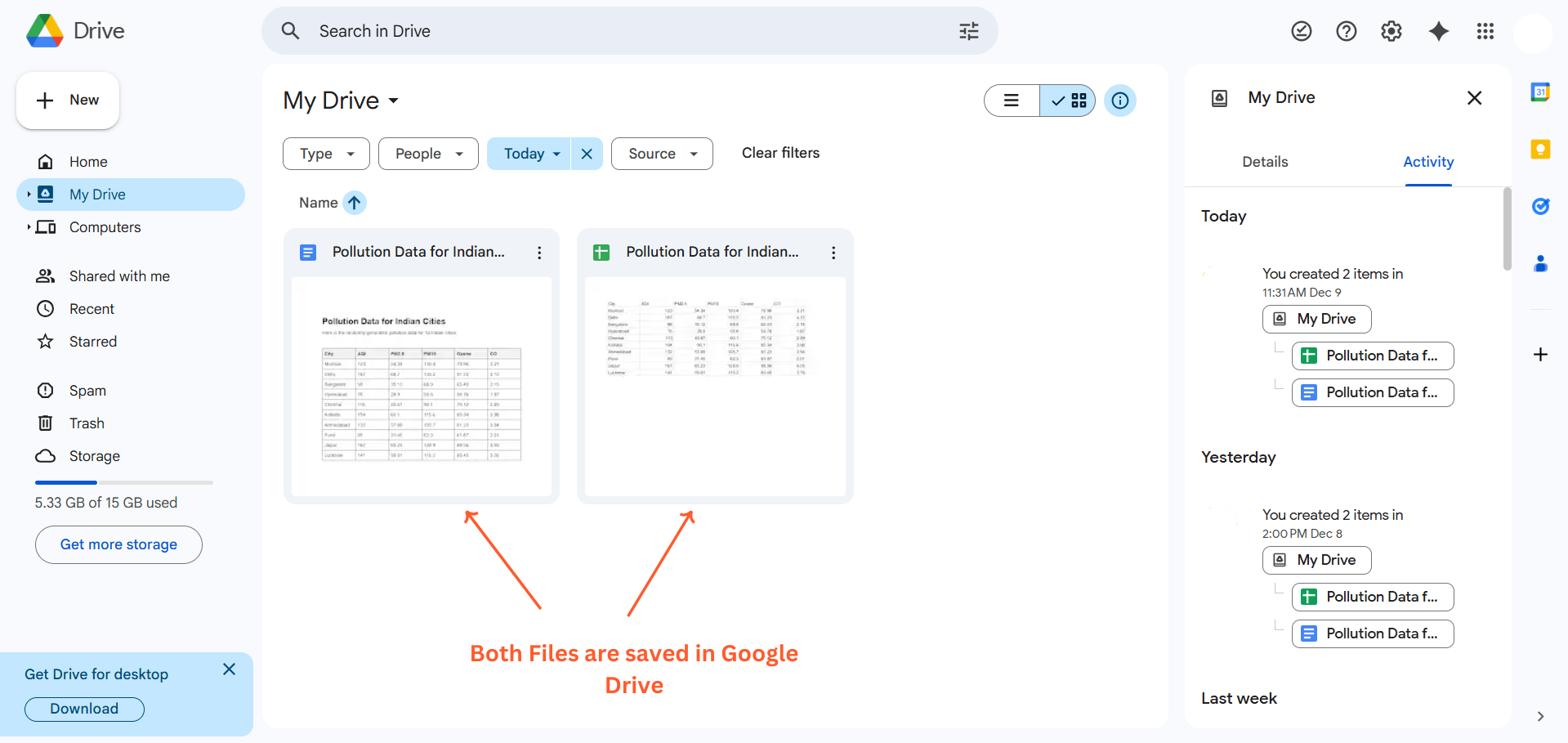Toggle the view details info icon
1568x743 pixels.
[1119, 101]
